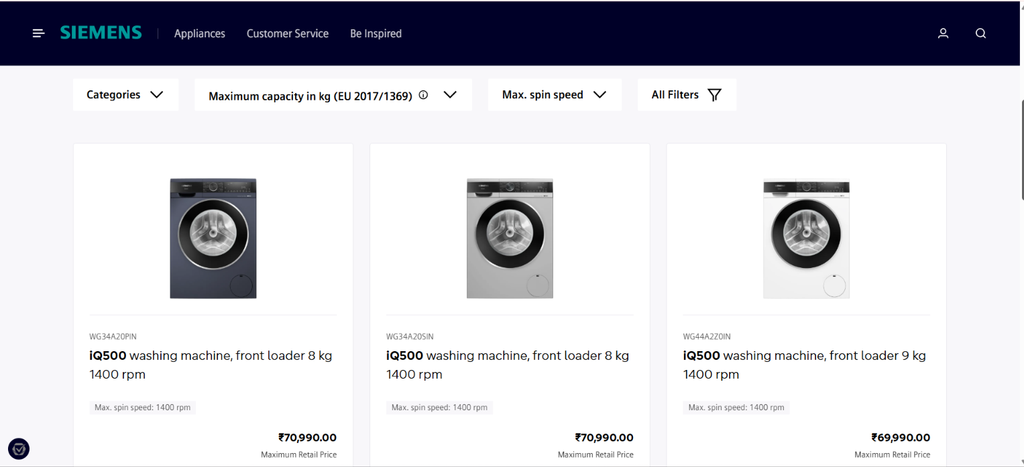Expand the Maximum capacity in kg dropdown
The height and width of the screenshot is (467, 1024).
tap(333, 95)
